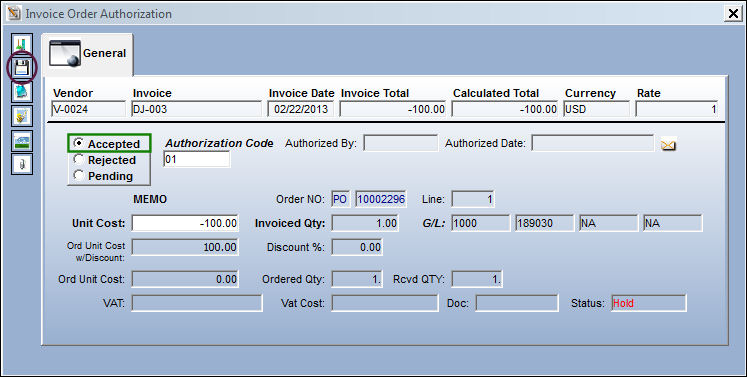Click the Invoice field DJ-003
Viewport: 747px width, 377px height.
tap(197, 109)
